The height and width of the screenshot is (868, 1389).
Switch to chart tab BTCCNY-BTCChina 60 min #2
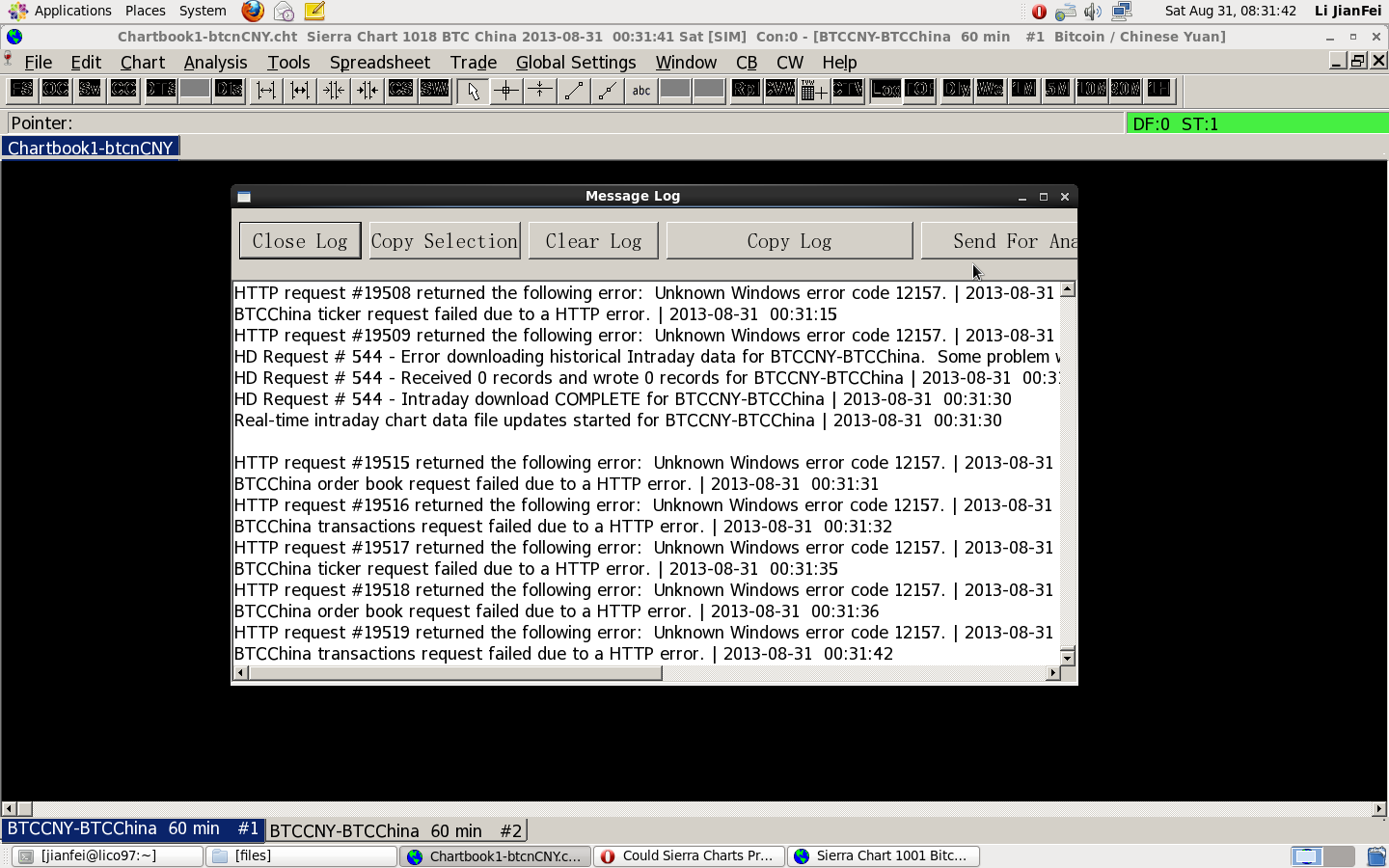pos(396,830)
